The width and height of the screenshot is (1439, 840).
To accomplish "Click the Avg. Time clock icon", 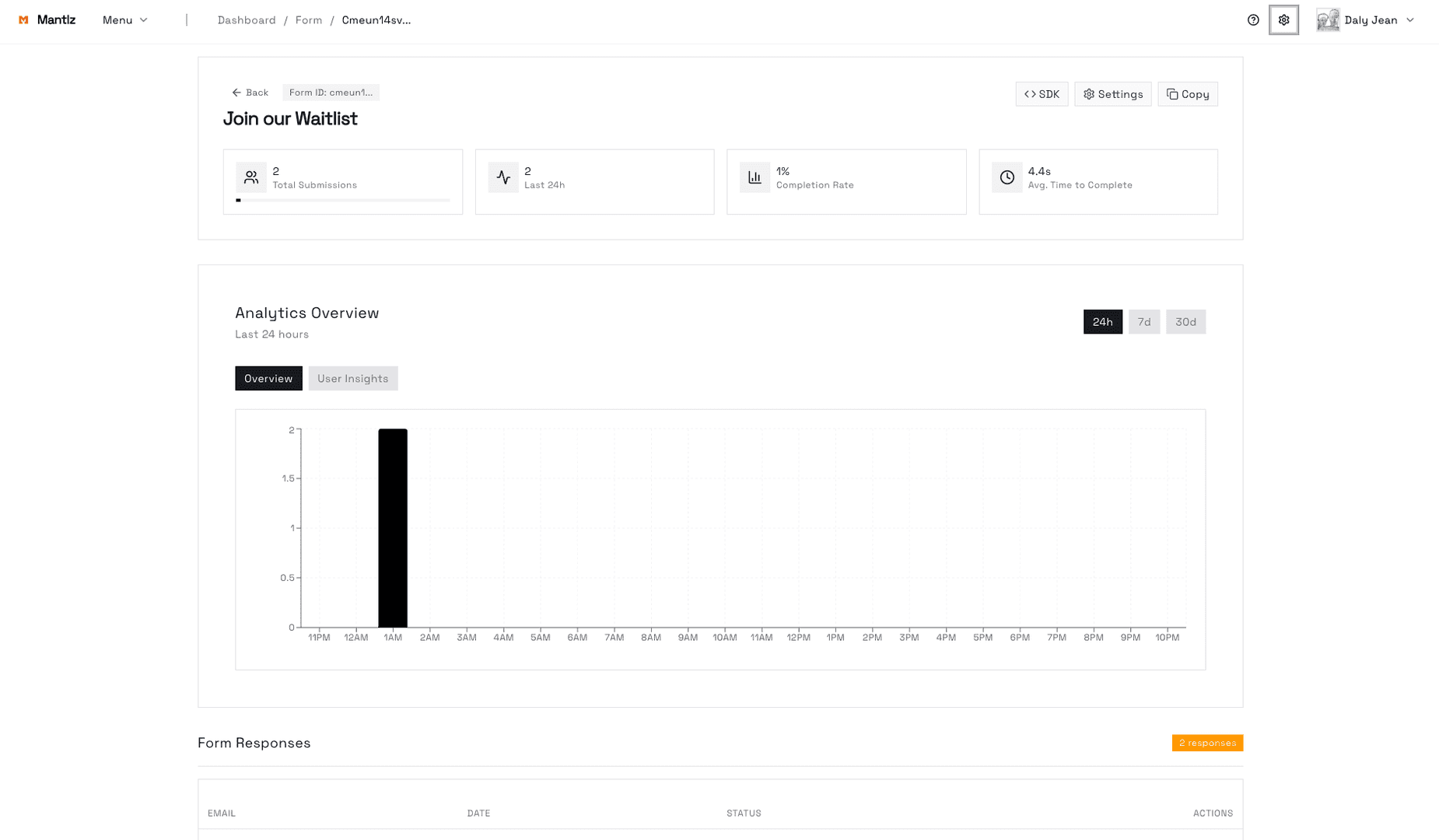I will click(x=1007, y=177).
